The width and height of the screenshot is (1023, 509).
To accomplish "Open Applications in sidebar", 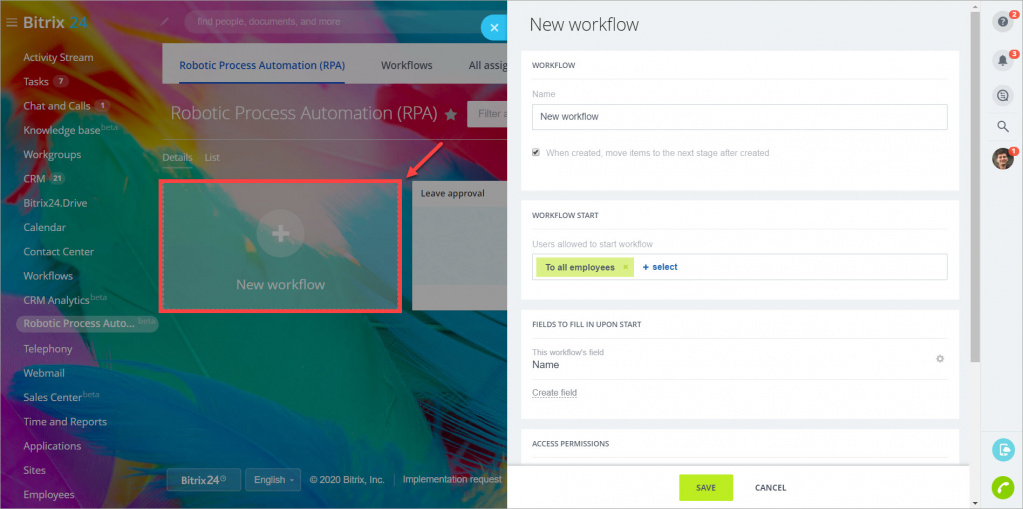I will click(x=52, y=446).
